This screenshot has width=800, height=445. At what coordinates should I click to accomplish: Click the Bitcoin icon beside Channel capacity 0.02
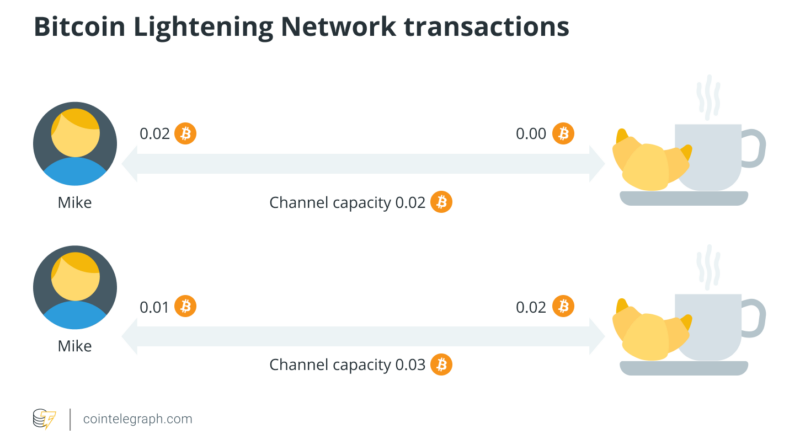point(441,203)
